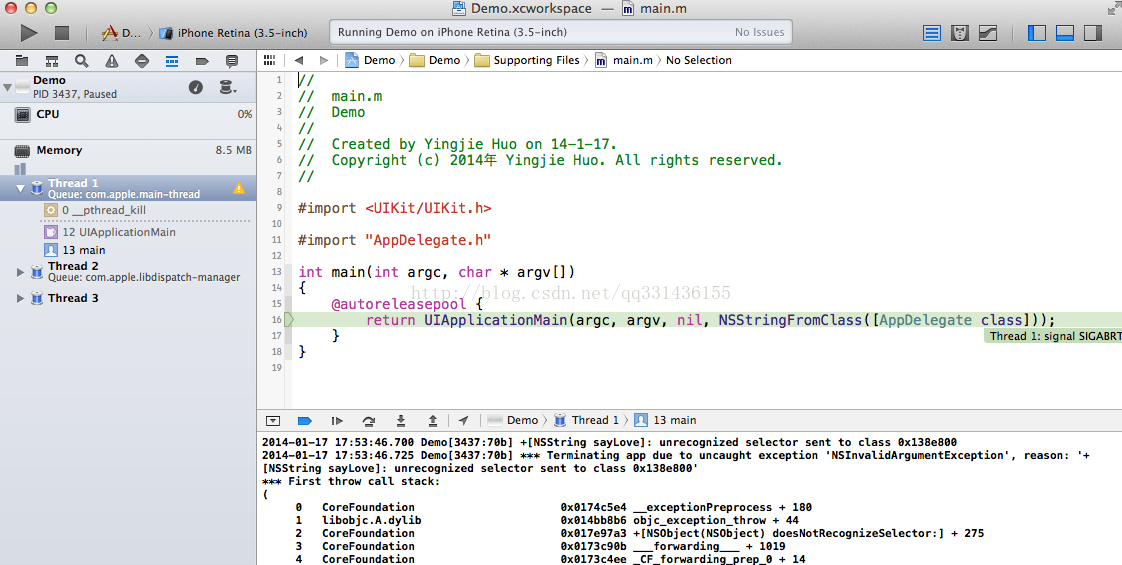Open the Log navigator tab
Image resolution: width=1122 pixels, height=565 pixels.
pyautogui.click(x=232, y=62)
